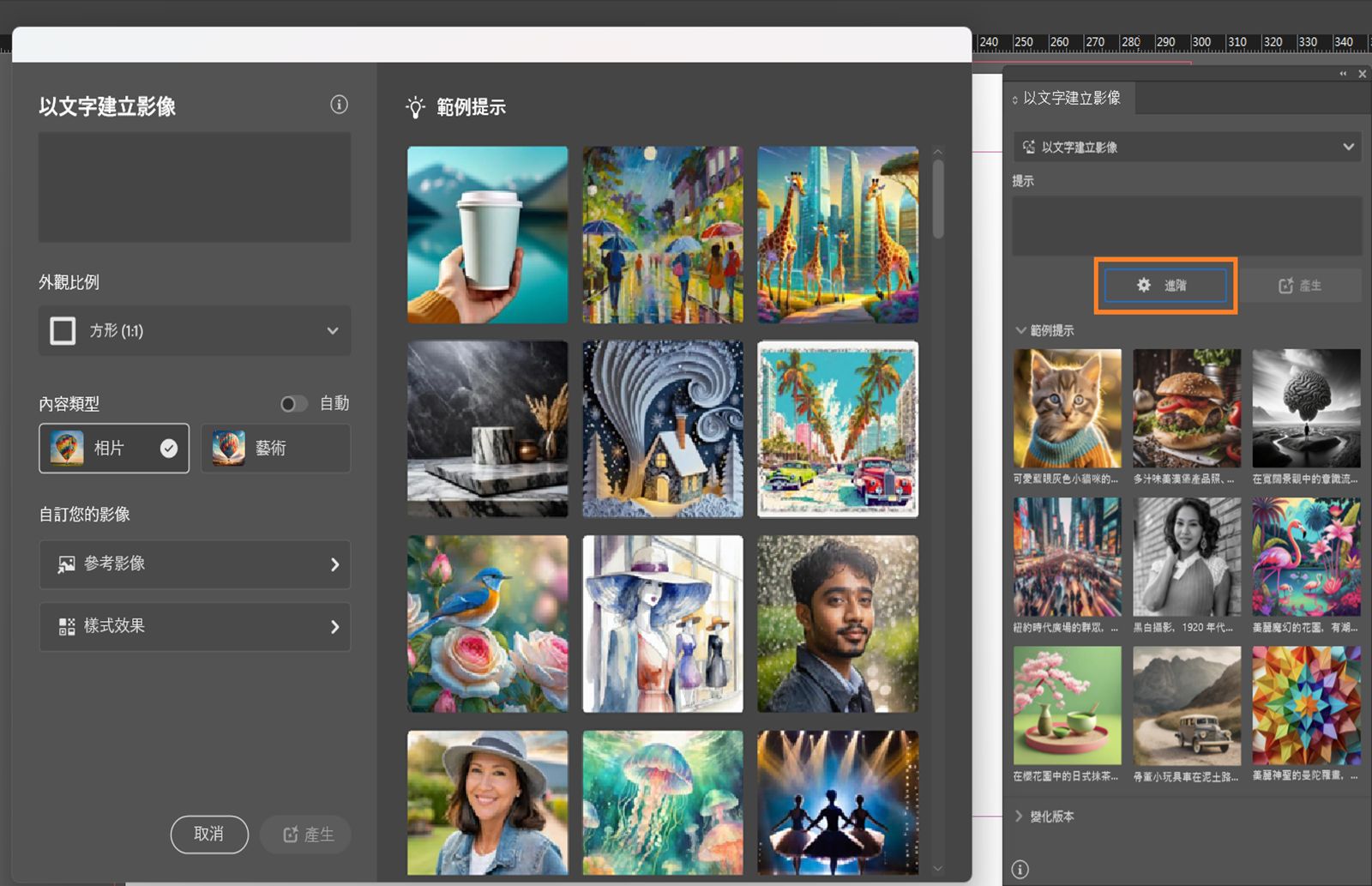Close the Text to Image panel

[1363, 74]
